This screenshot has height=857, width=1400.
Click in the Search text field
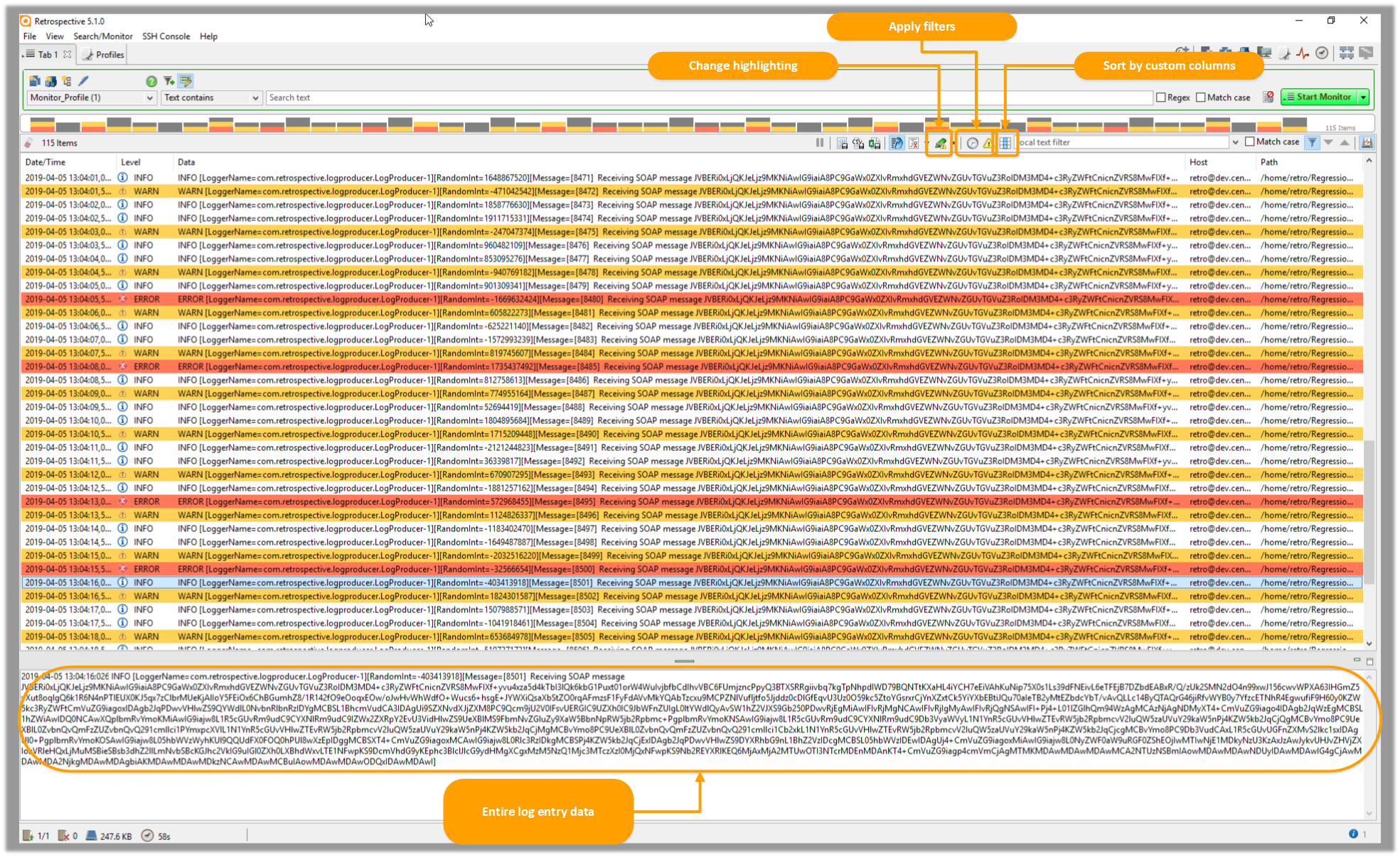(x=709, y=97)
